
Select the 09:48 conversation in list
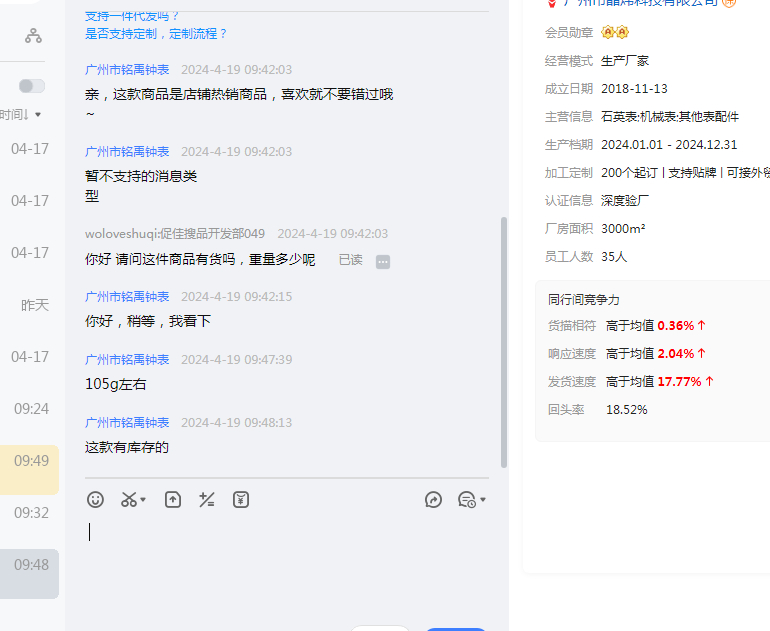(30, 565)
